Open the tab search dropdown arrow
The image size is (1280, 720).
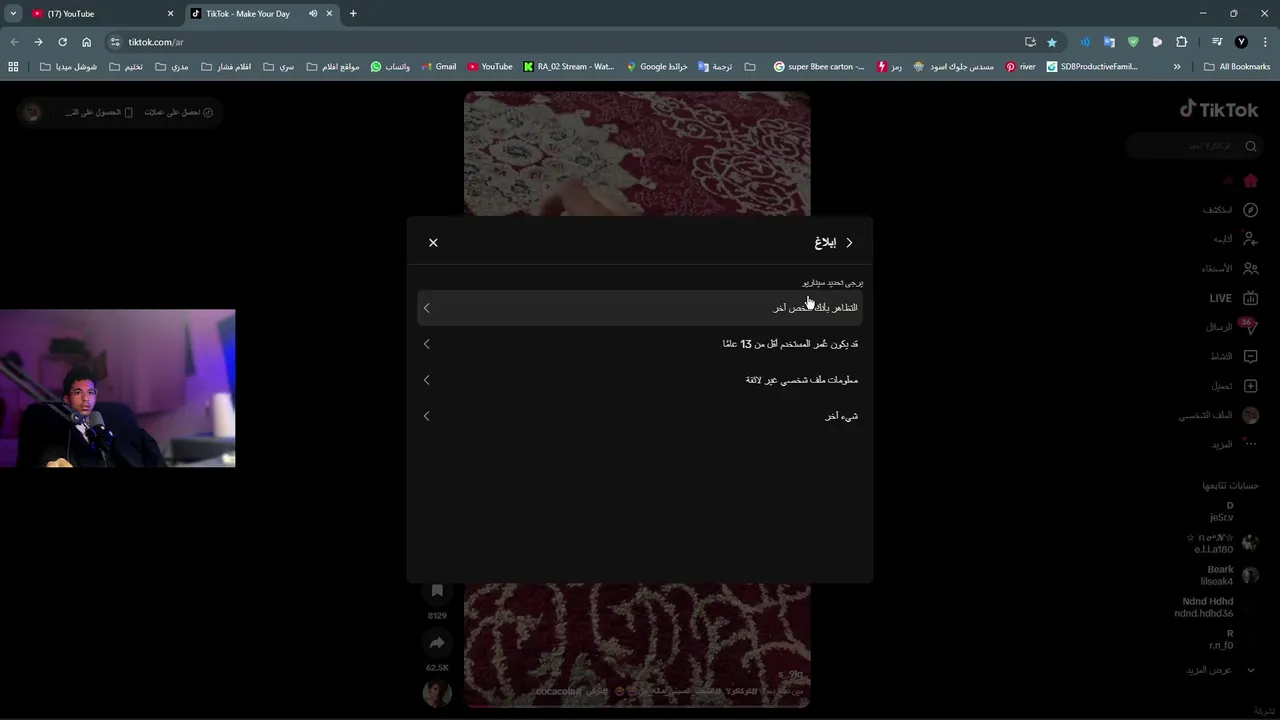(13, 14)
